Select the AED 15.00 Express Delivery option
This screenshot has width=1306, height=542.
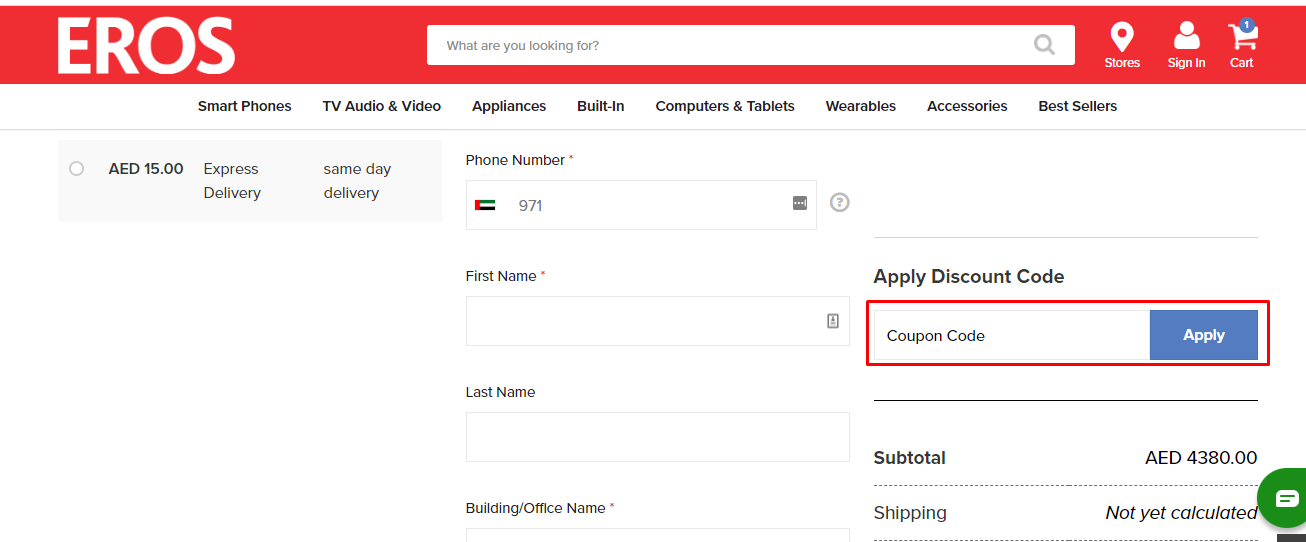[x=76, y=169]
